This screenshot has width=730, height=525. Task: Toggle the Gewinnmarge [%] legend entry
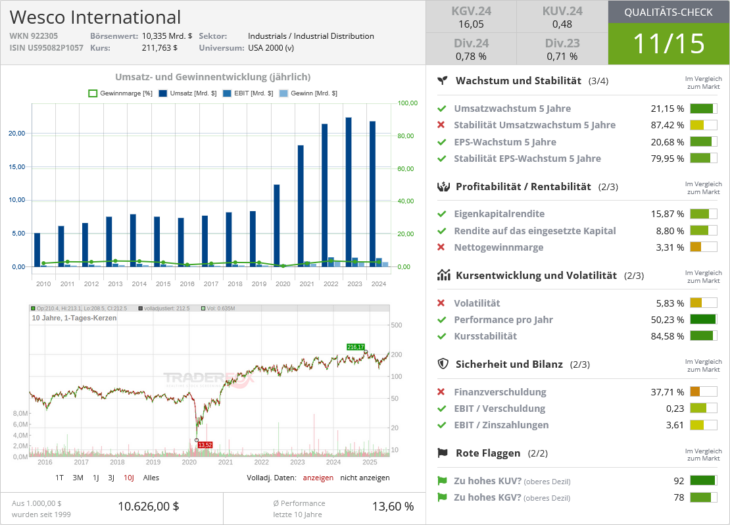(120, 94)
